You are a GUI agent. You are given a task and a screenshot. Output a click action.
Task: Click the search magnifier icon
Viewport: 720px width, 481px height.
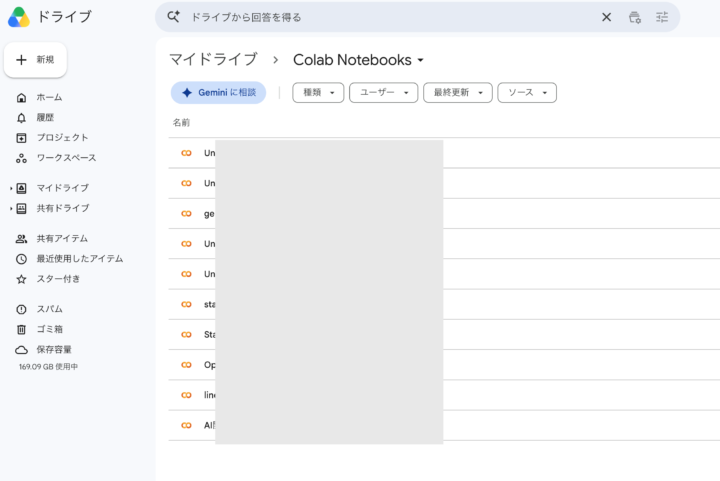click(173, 17)
